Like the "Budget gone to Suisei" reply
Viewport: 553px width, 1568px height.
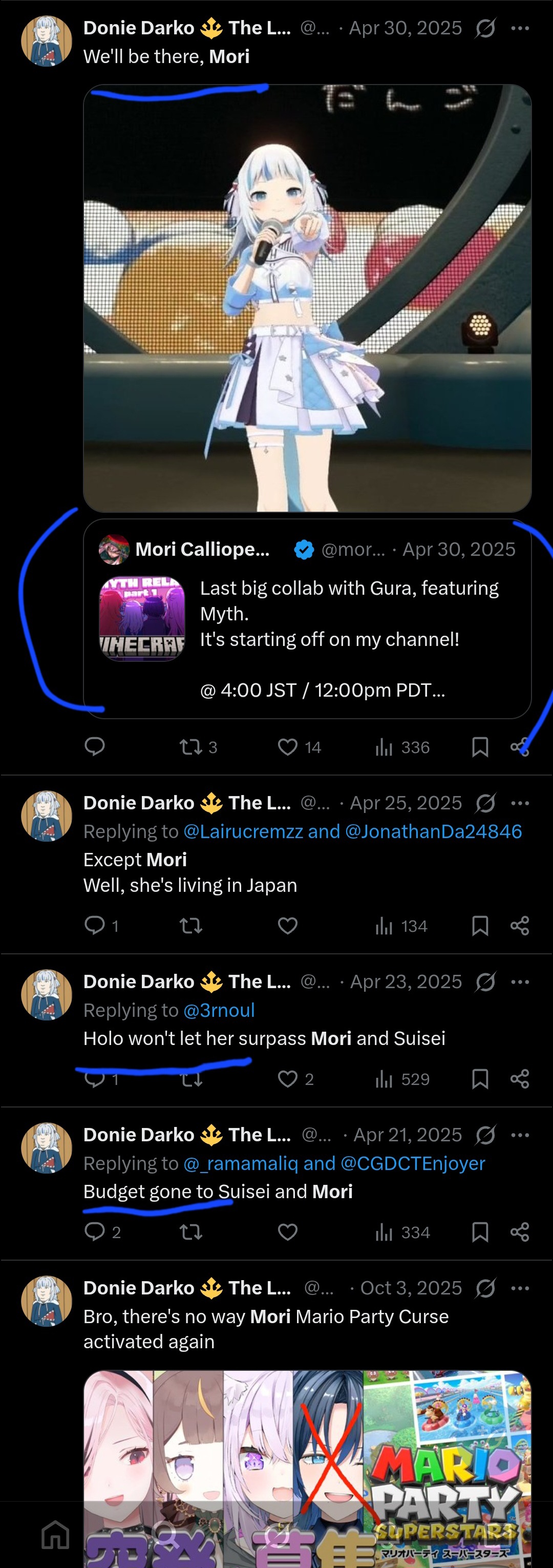click(x=288, y=1232)
